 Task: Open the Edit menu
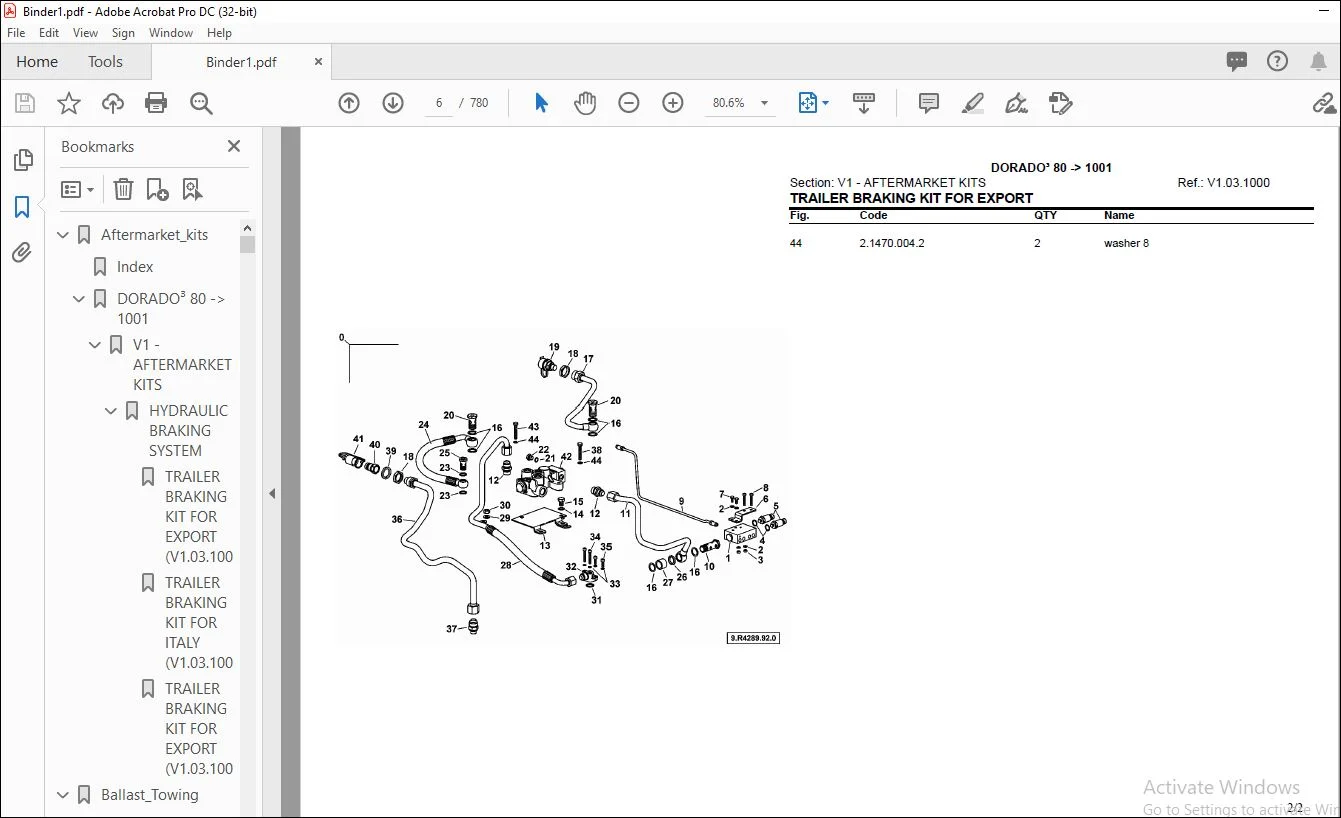(x=49, y=33)
